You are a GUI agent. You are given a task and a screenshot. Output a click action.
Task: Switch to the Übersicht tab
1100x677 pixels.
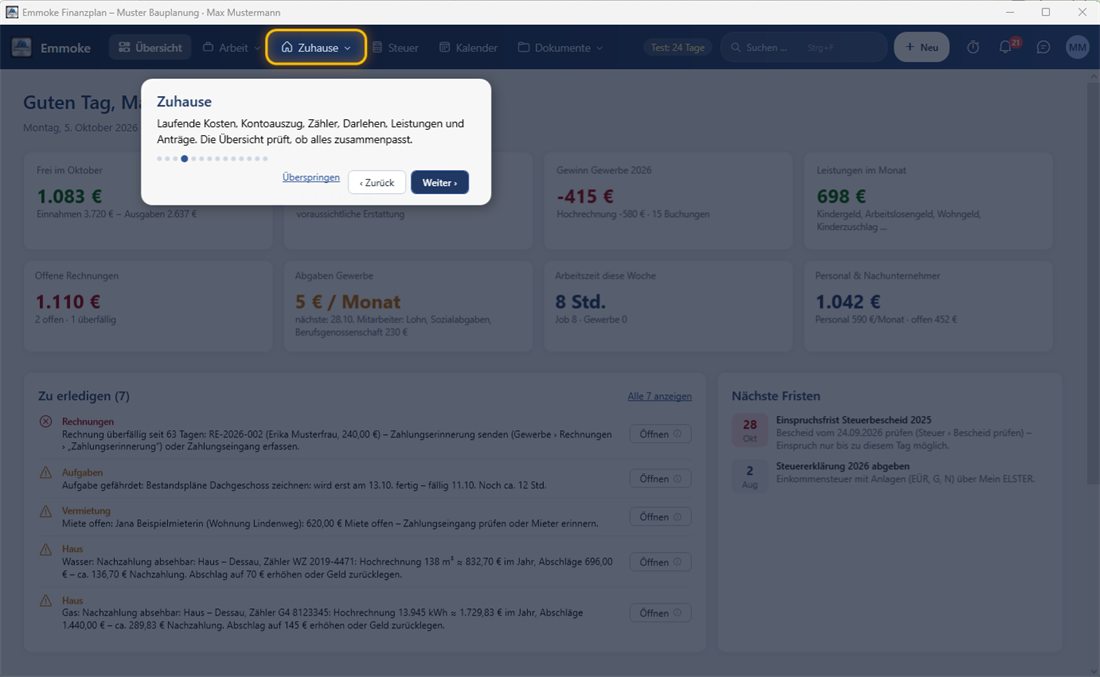coord(150,48)
